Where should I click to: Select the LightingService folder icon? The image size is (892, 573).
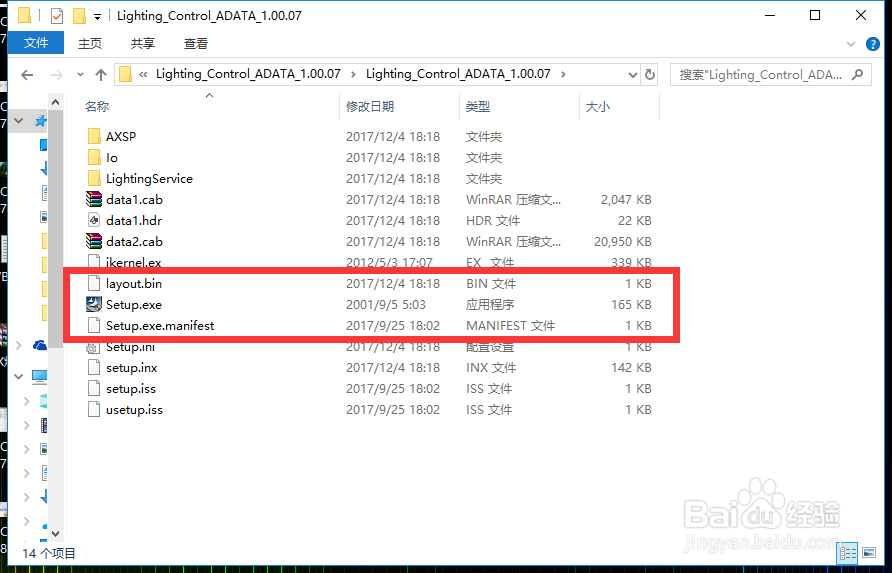coord(94,178)
